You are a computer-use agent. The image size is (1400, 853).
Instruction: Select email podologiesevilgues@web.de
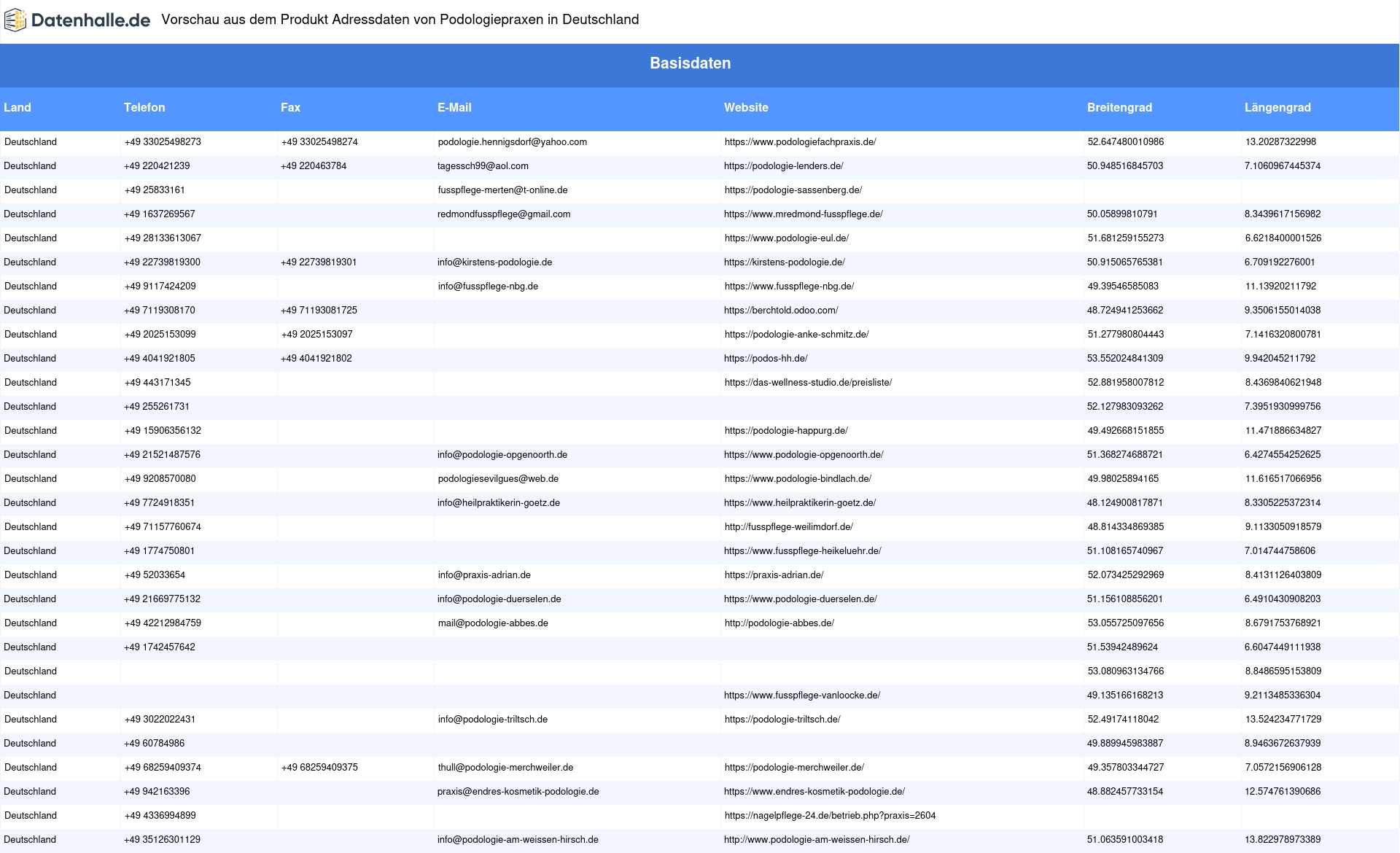(x=498, y=479)
